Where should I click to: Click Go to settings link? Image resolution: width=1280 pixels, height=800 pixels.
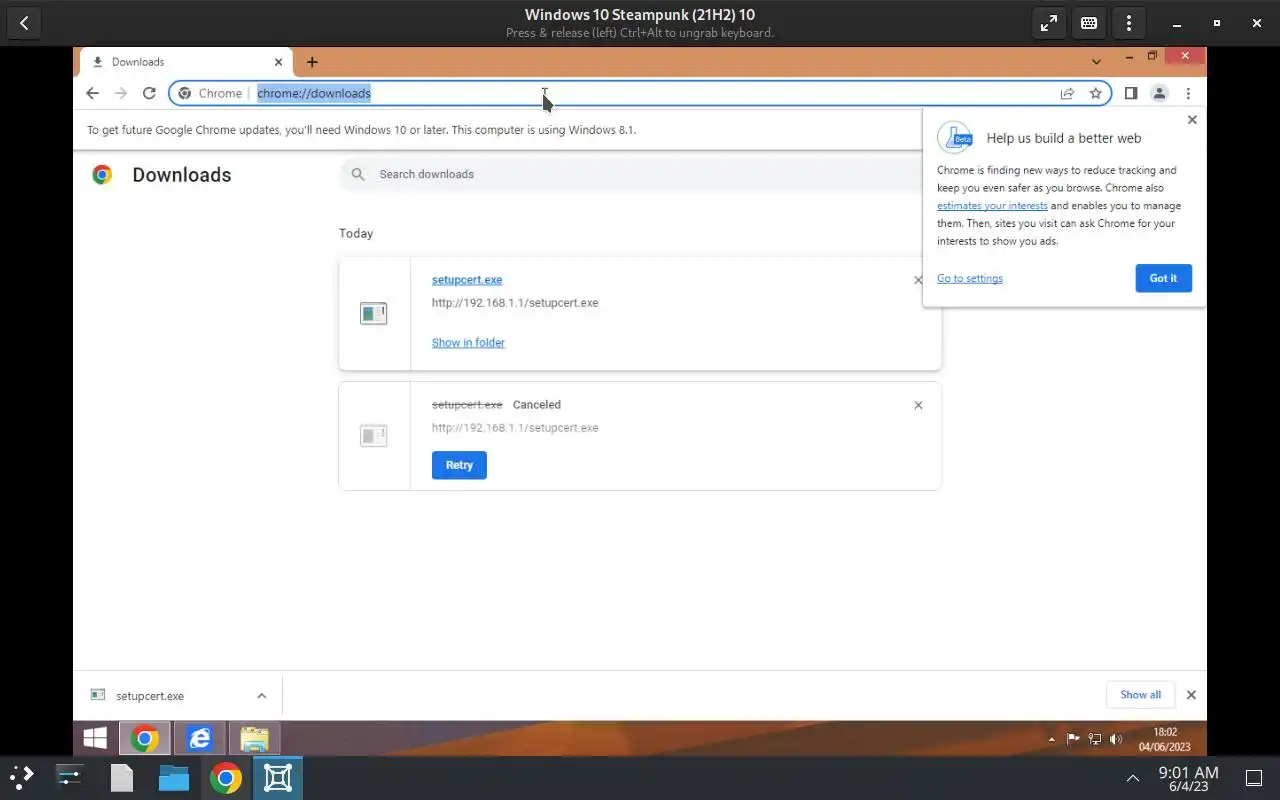pyautogui.click(x=970, y=278)
